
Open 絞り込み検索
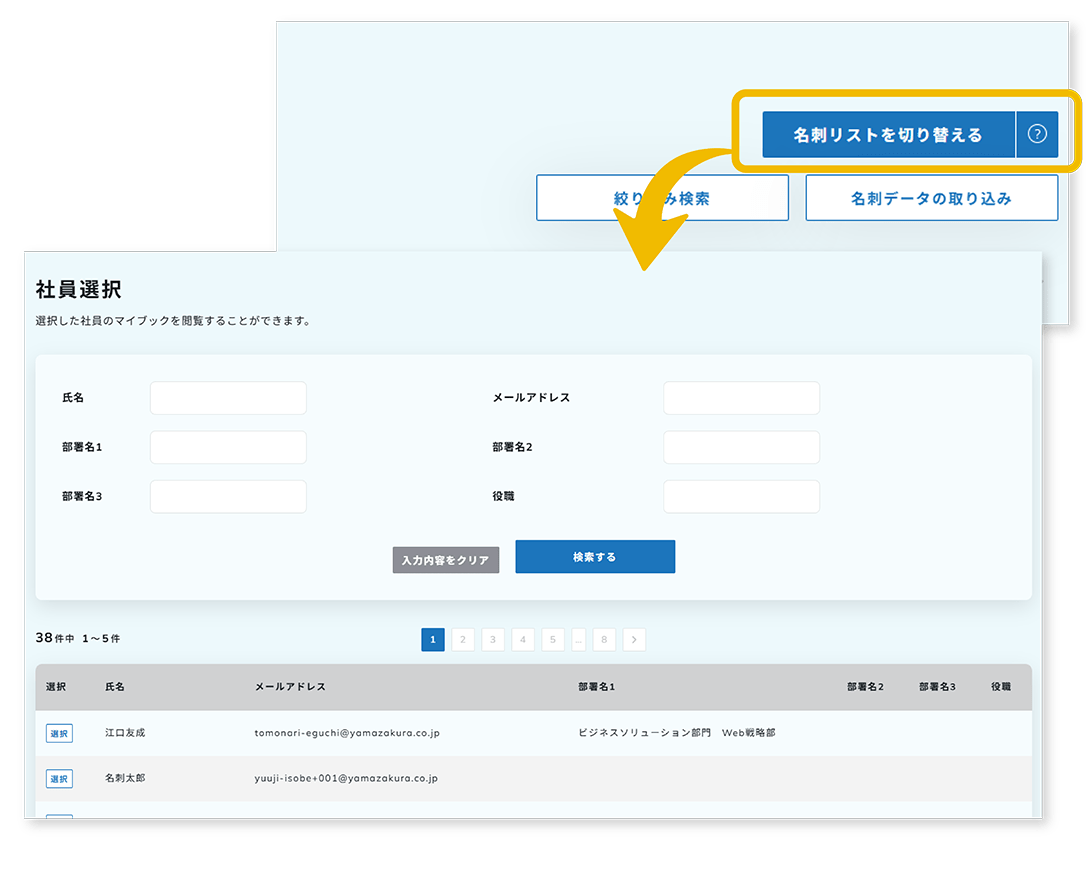coord(662,197)
